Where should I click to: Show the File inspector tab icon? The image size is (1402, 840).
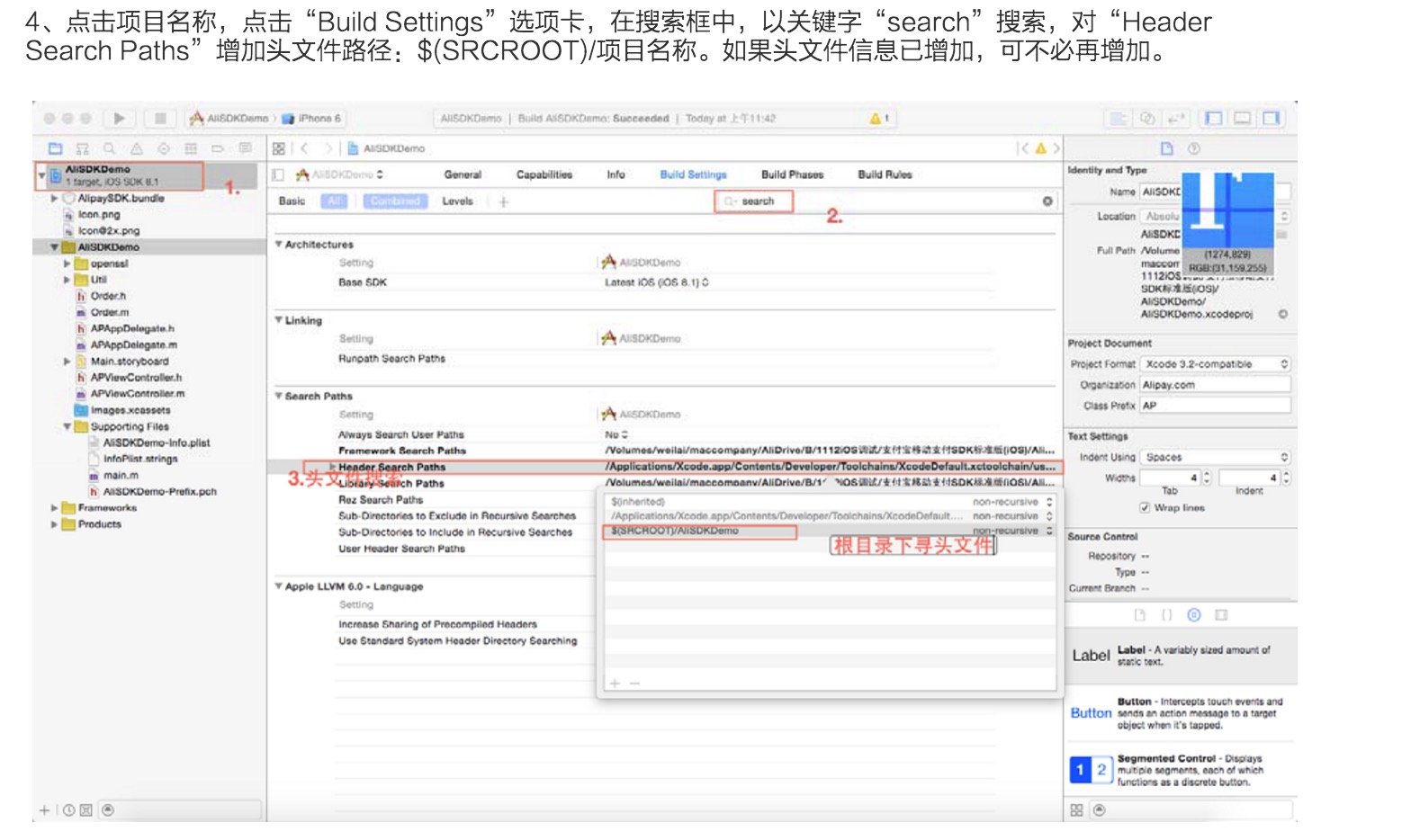click(x=1167, y=148)
